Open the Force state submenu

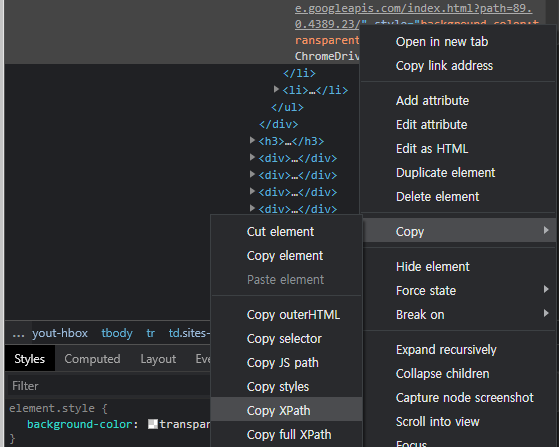point(459,291)
